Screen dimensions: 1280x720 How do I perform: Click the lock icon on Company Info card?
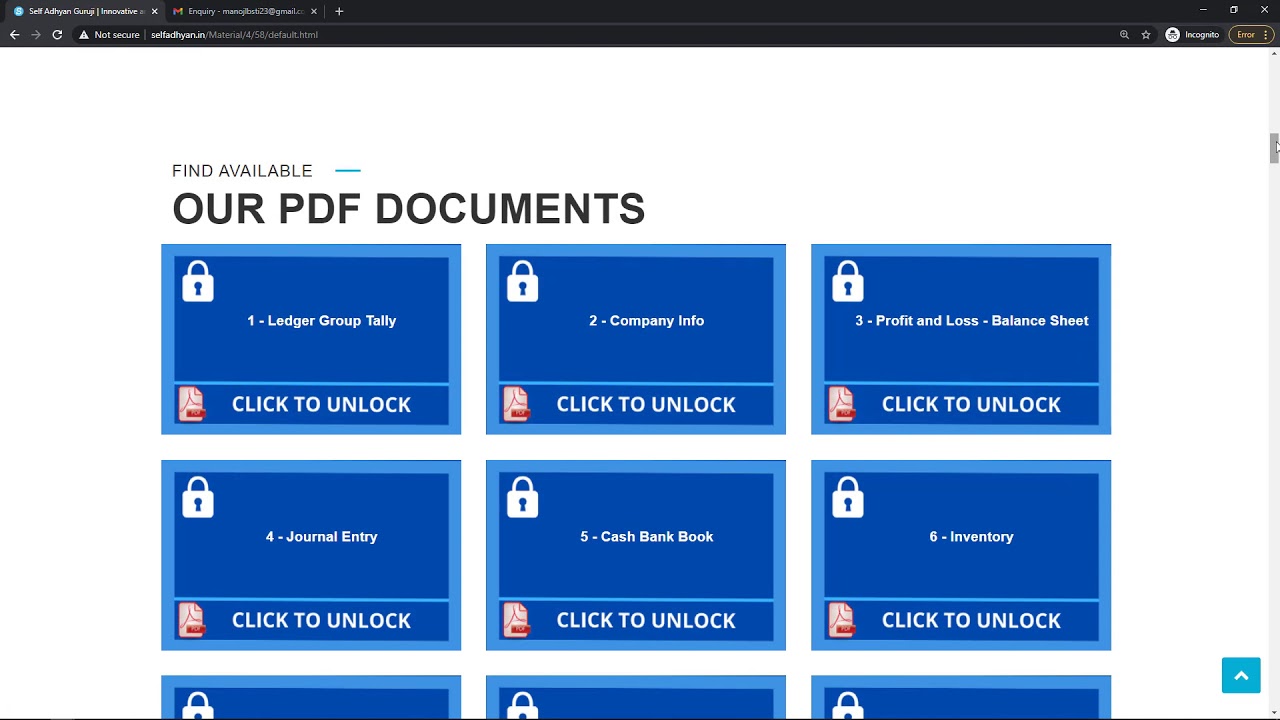(x=522, y=281)
